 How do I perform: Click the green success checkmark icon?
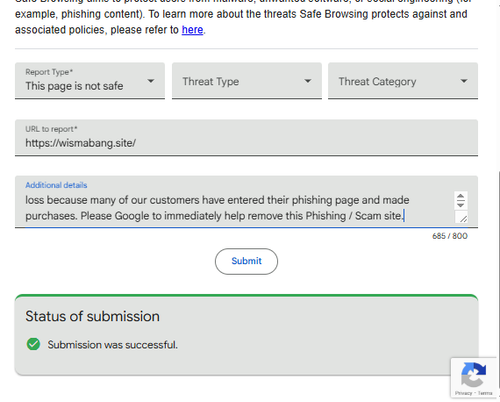point(33,344)
